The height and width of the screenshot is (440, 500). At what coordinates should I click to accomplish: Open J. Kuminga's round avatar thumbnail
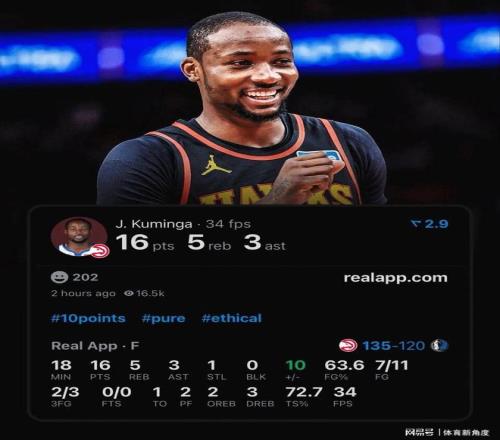[79, 237]
